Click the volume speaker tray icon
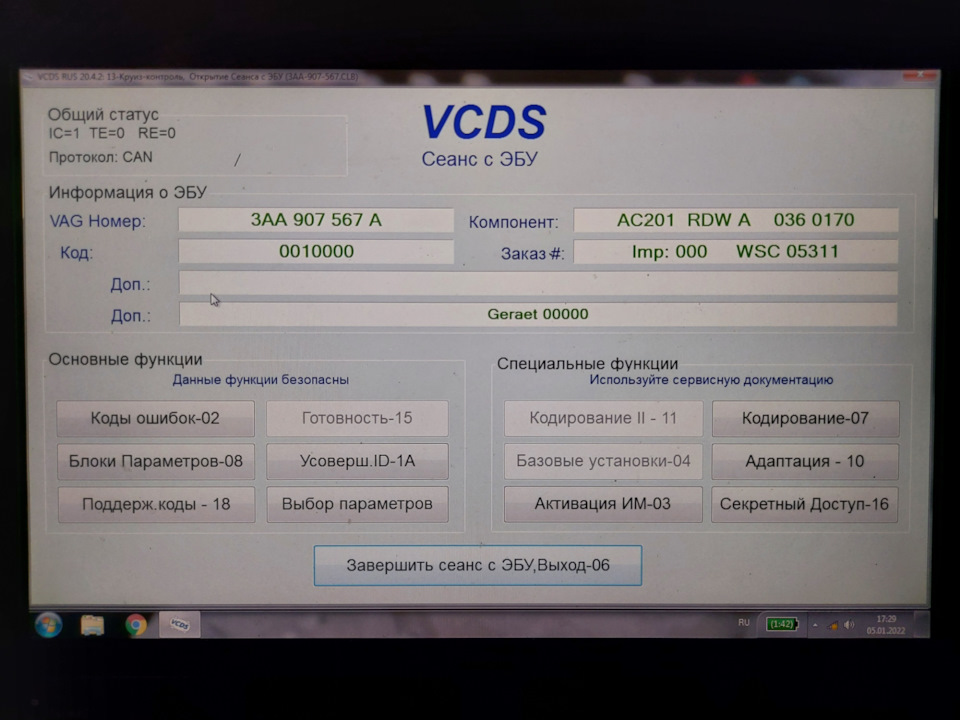Screen dimensions: 960x720 click(x=849, y=625)
